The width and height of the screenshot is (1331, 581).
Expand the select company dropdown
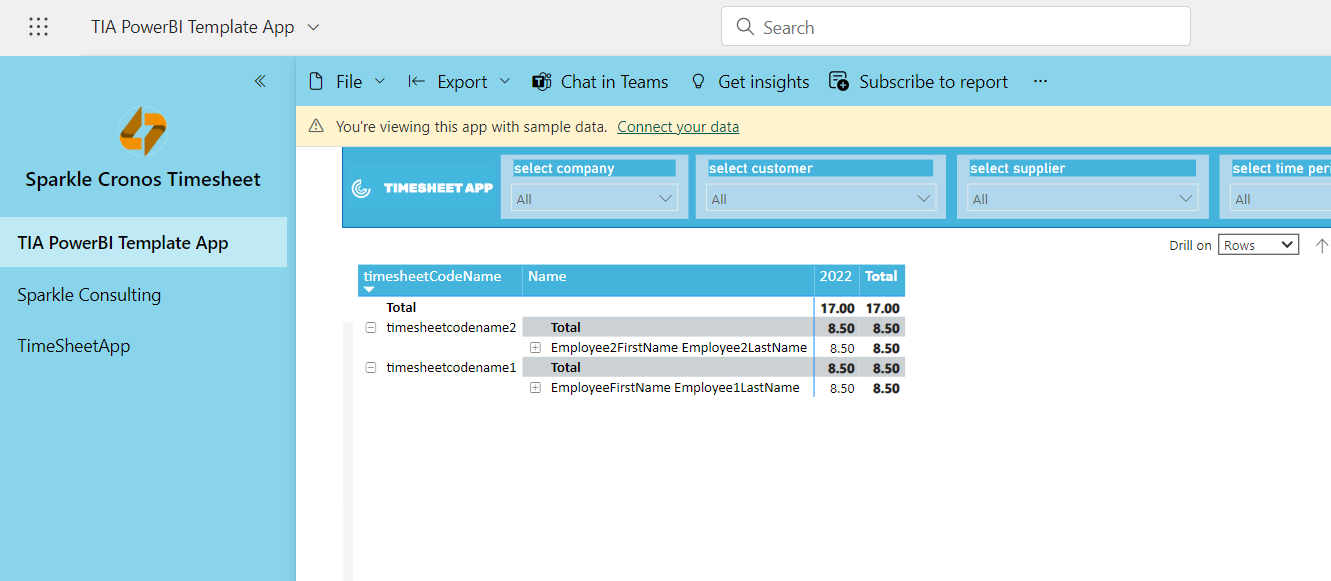click(x=594, y=199)
